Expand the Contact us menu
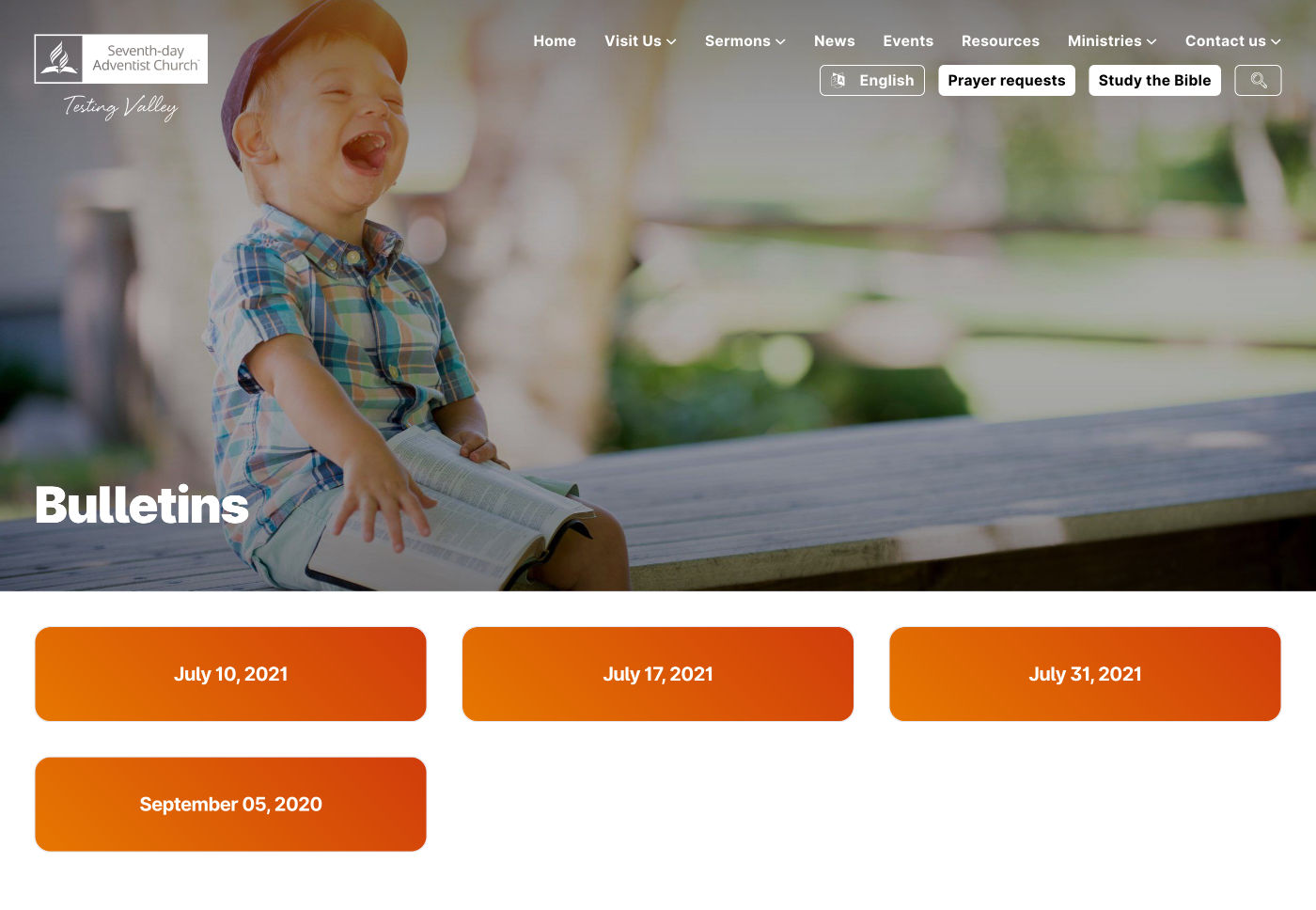Viewport: 1316px width, 910px height. tap(1232, 41)
